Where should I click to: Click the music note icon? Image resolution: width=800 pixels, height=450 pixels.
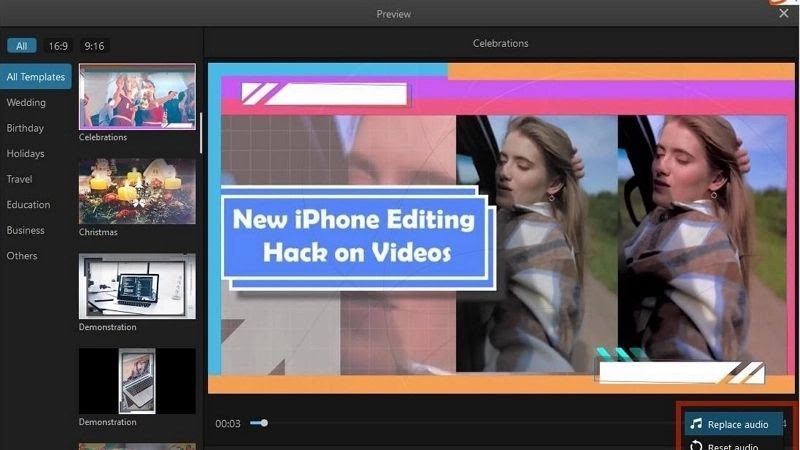click(x=696, y=423)
